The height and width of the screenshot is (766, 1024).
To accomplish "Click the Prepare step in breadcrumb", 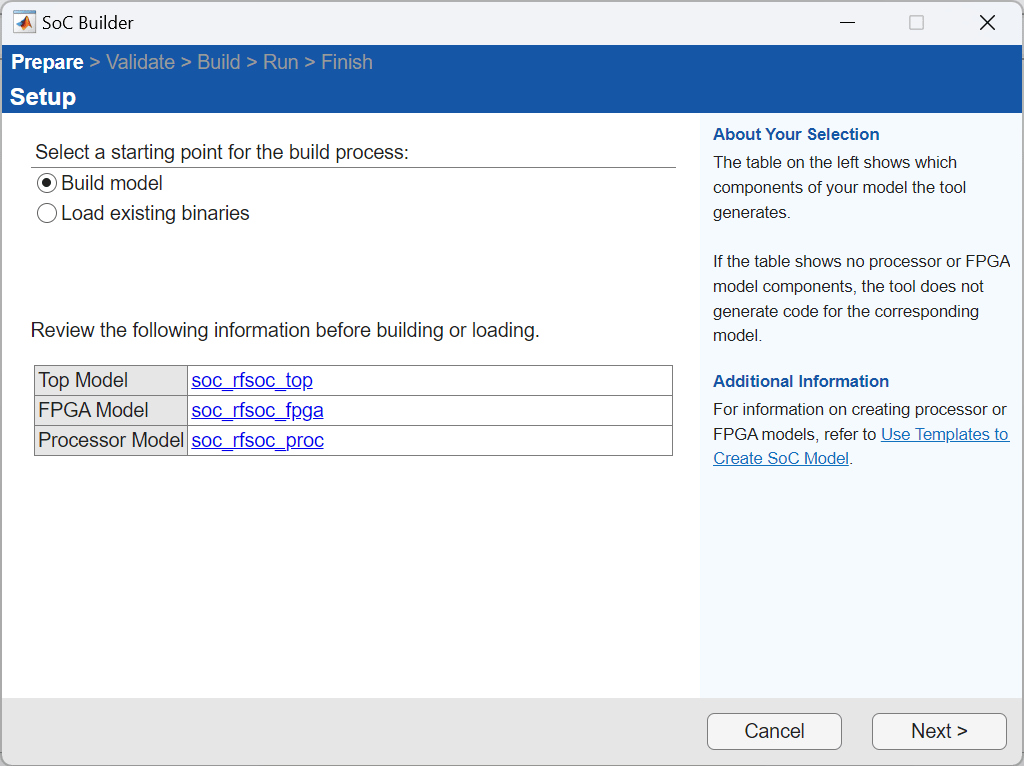I will (x=47, y=62).
